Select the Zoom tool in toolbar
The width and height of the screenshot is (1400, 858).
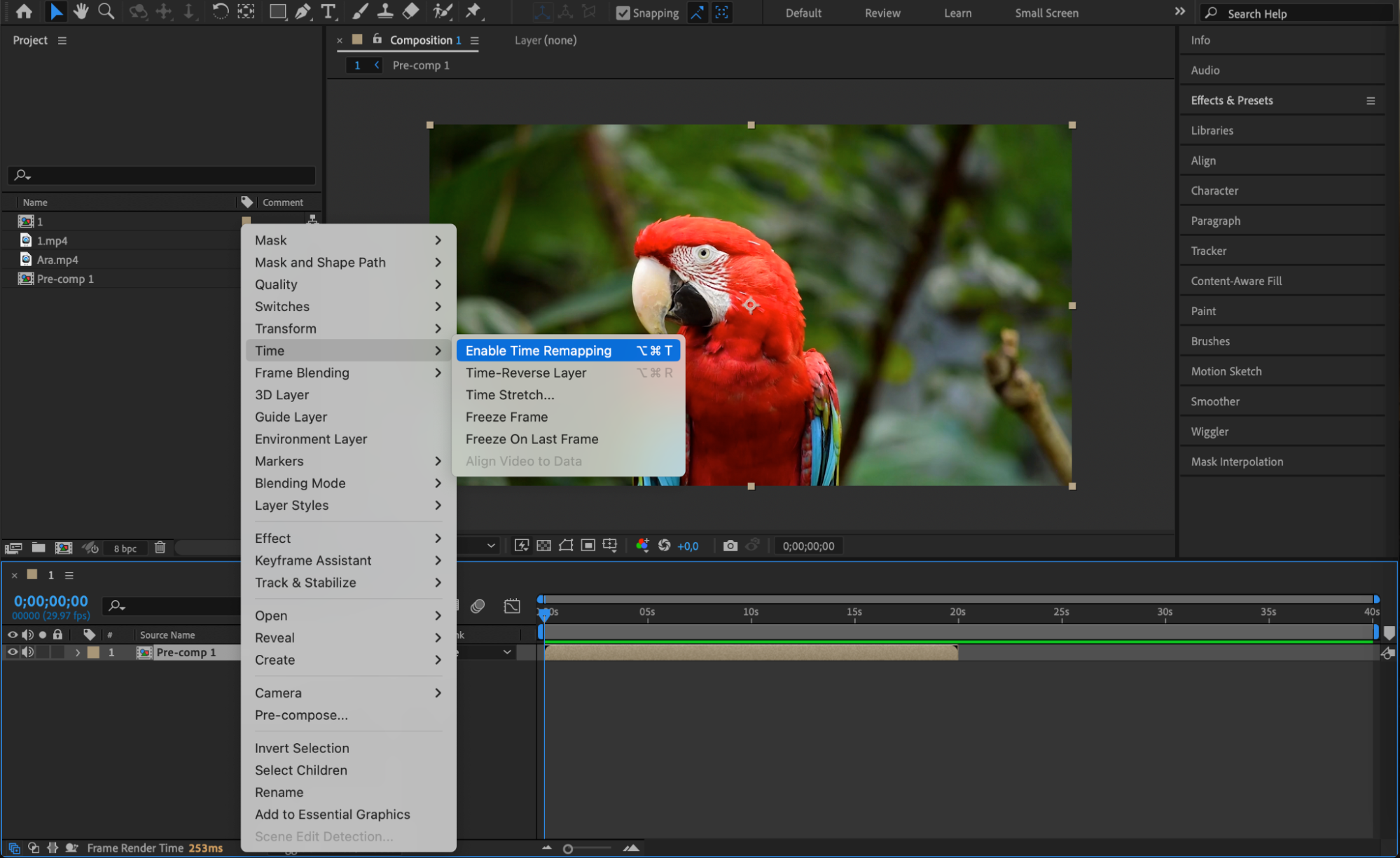(106, 11)
